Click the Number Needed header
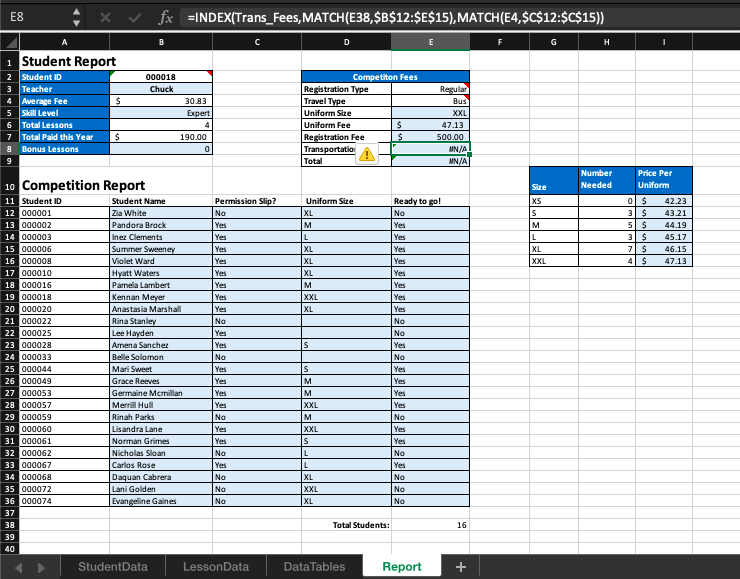The image size is (740, 579). click(606, 180)
